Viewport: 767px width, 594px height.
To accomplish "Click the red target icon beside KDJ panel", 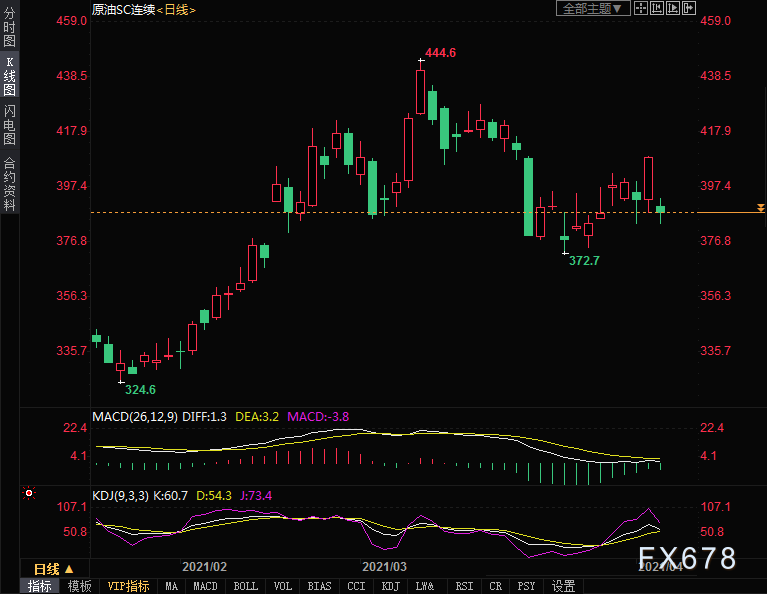I will 29,493.
